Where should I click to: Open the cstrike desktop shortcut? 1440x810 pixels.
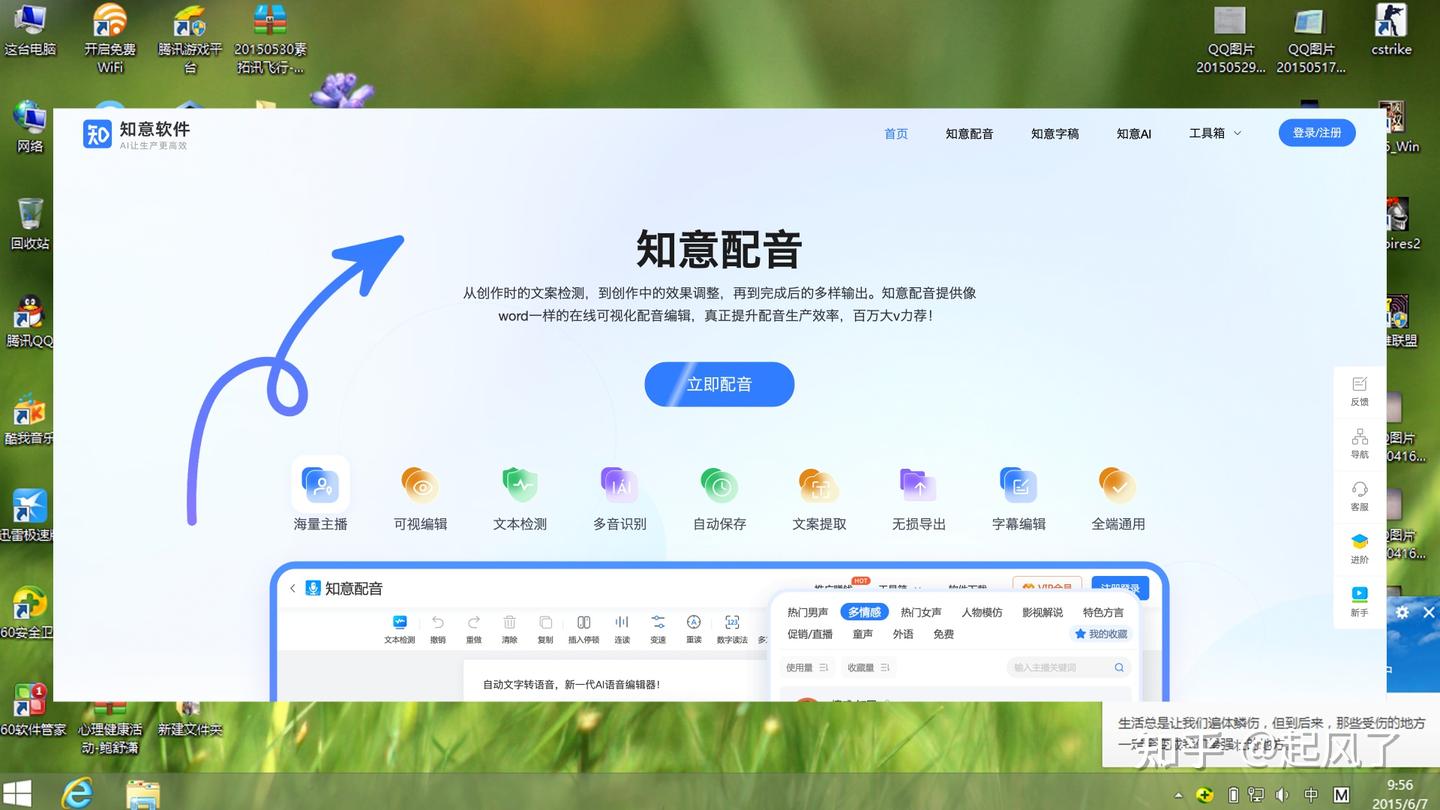[1391, 30]
